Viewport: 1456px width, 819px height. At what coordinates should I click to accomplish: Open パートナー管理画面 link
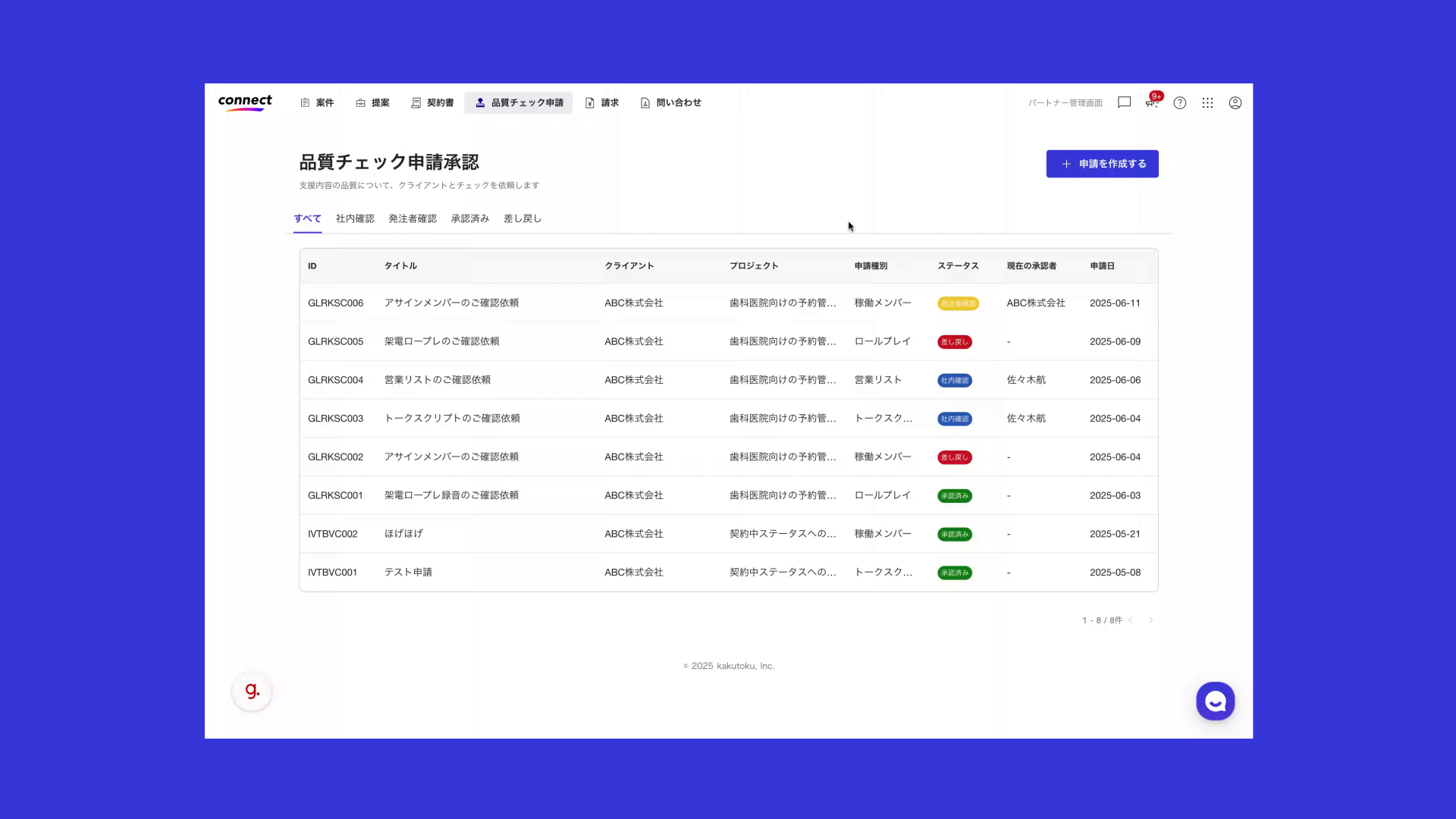point(1065,103)
